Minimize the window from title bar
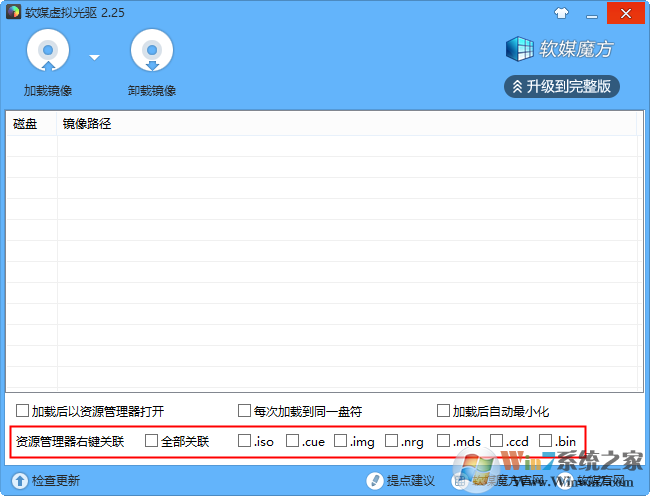The width and height of the screenshot is (650, 496). point(592,13)
